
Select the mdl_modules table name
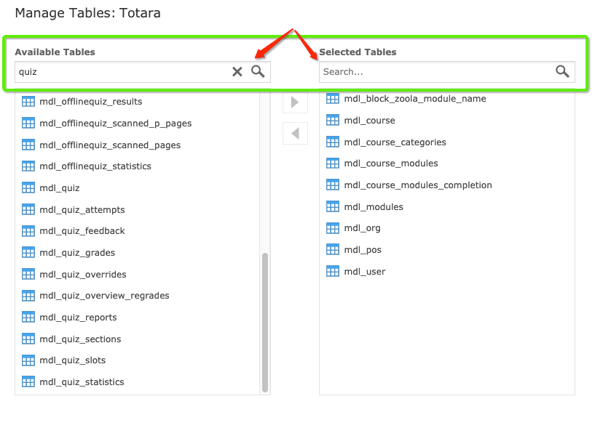(x=374, y=207)
